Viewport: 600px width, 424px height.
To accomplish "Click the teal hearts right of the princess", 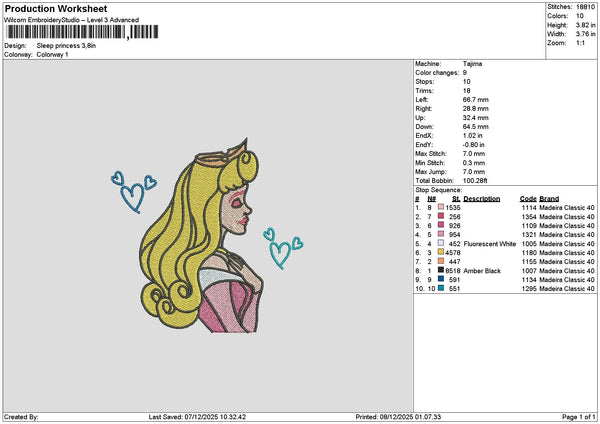I will pyautogui.click(x=283, y=248).
